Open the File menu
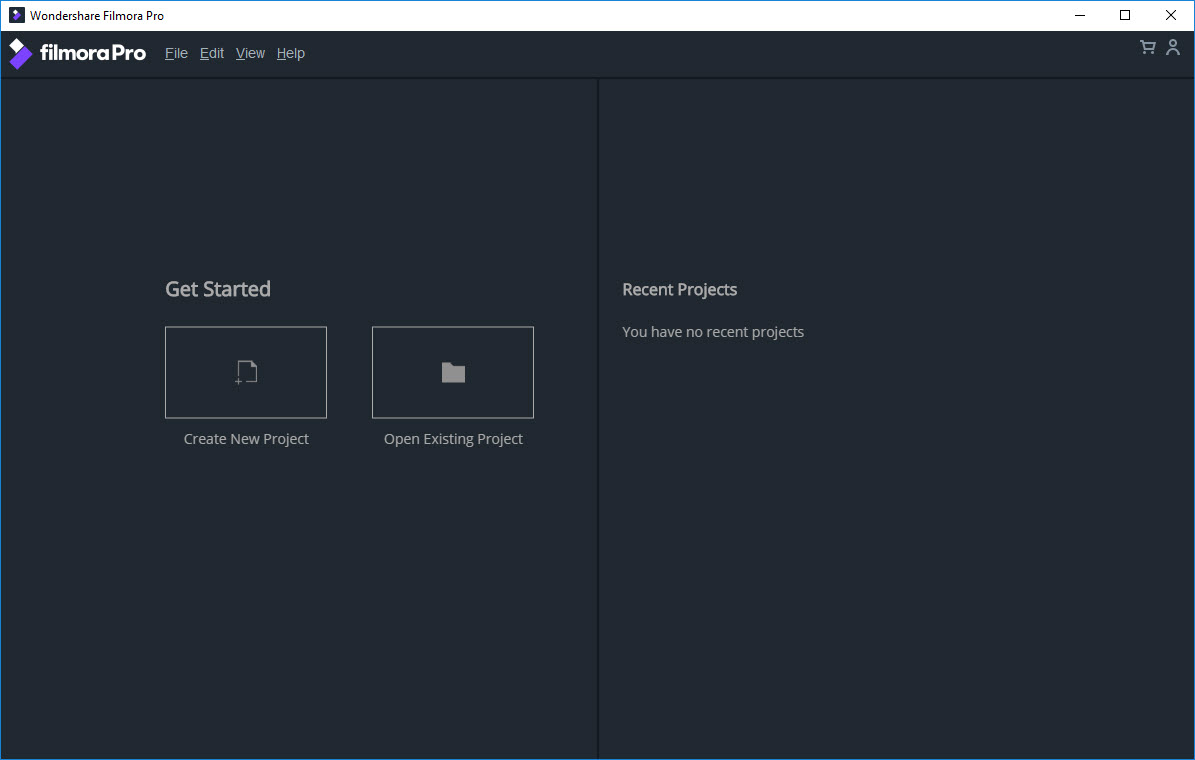 tap(176, 53)
